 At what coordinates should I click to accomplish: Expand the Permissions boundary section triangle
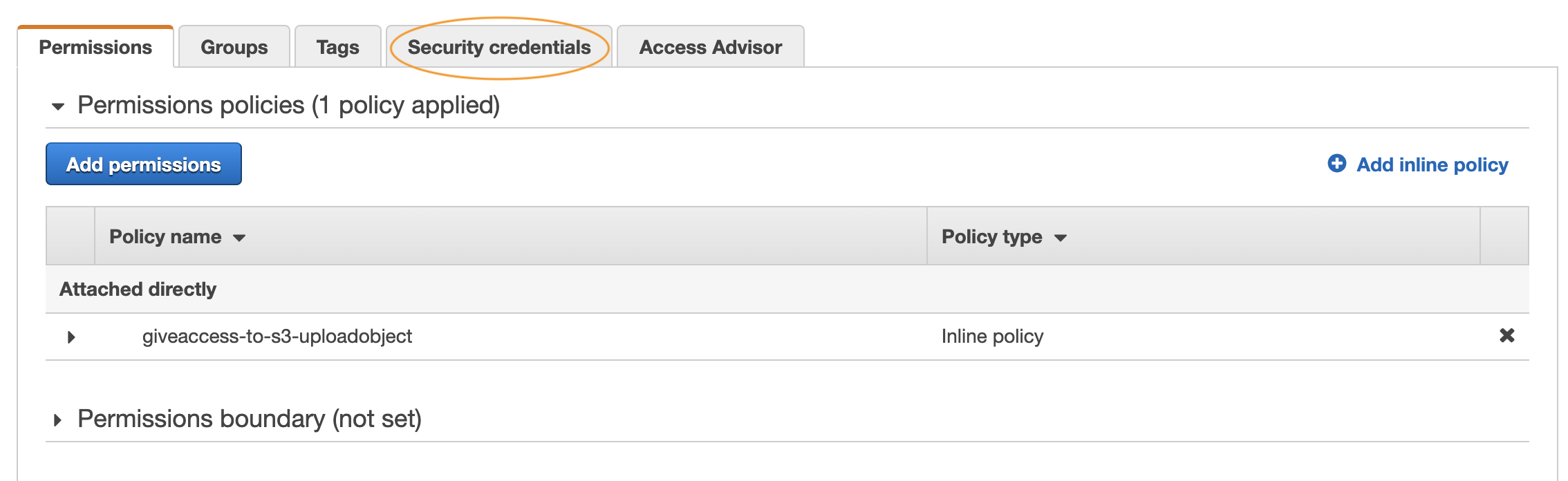point(58,419)
